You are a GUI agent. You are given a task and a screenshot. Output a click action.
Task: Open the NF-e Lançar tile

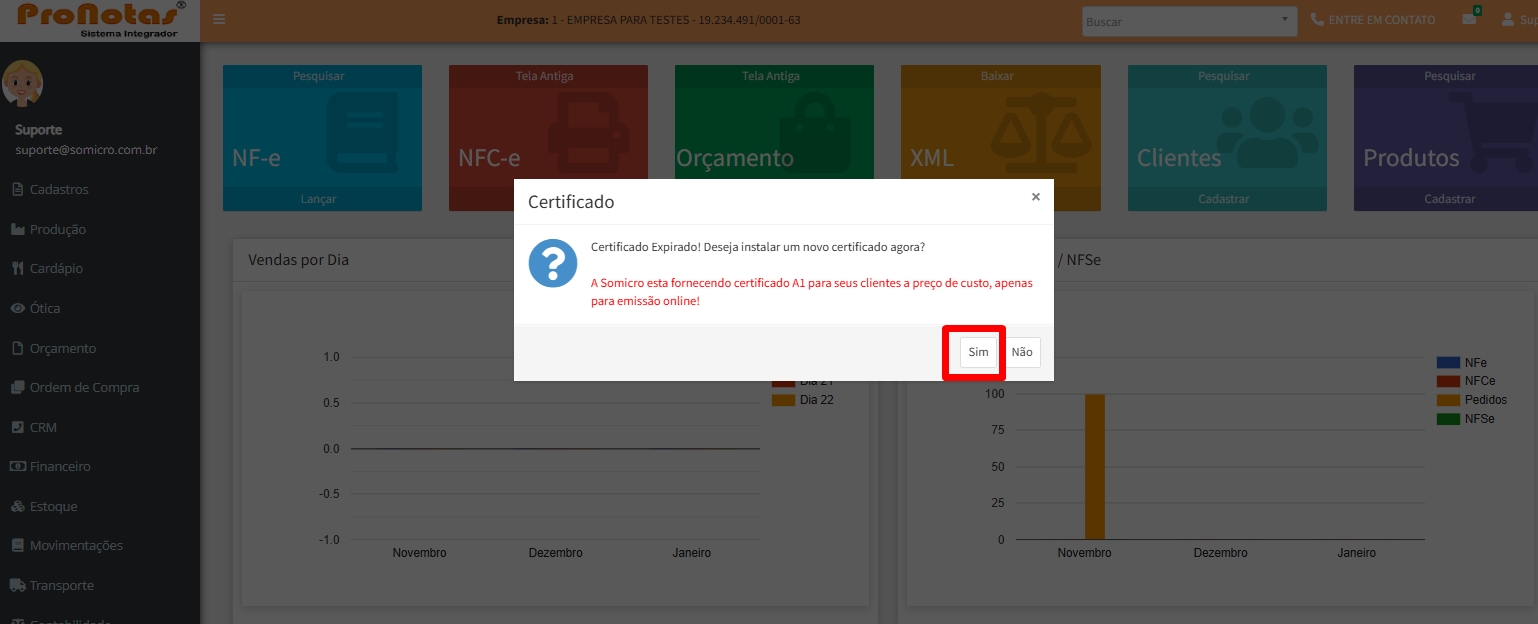tap(321, 199)
